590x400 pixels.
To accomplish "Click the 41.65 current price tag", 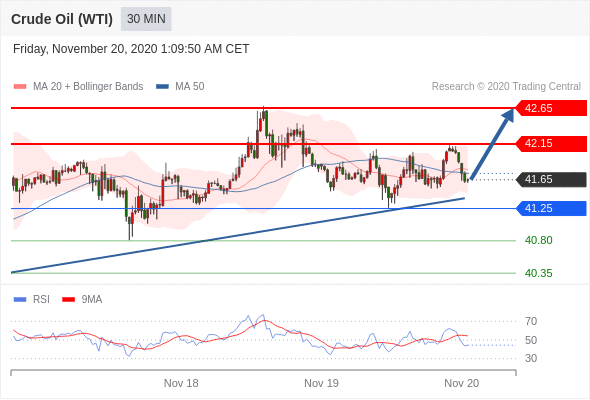I will pos(551,179).
